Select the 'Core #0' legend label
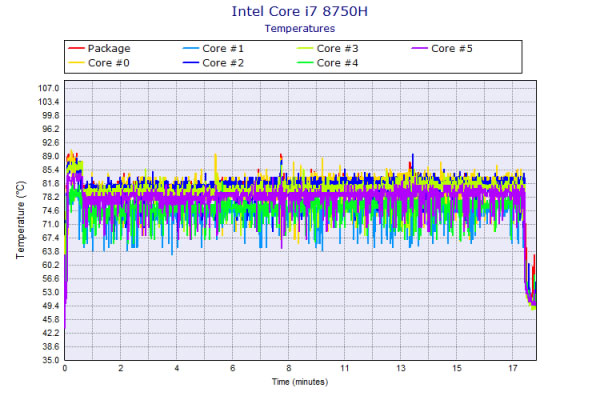The width and height of the screenshot is (600, 400). (109, 63)
